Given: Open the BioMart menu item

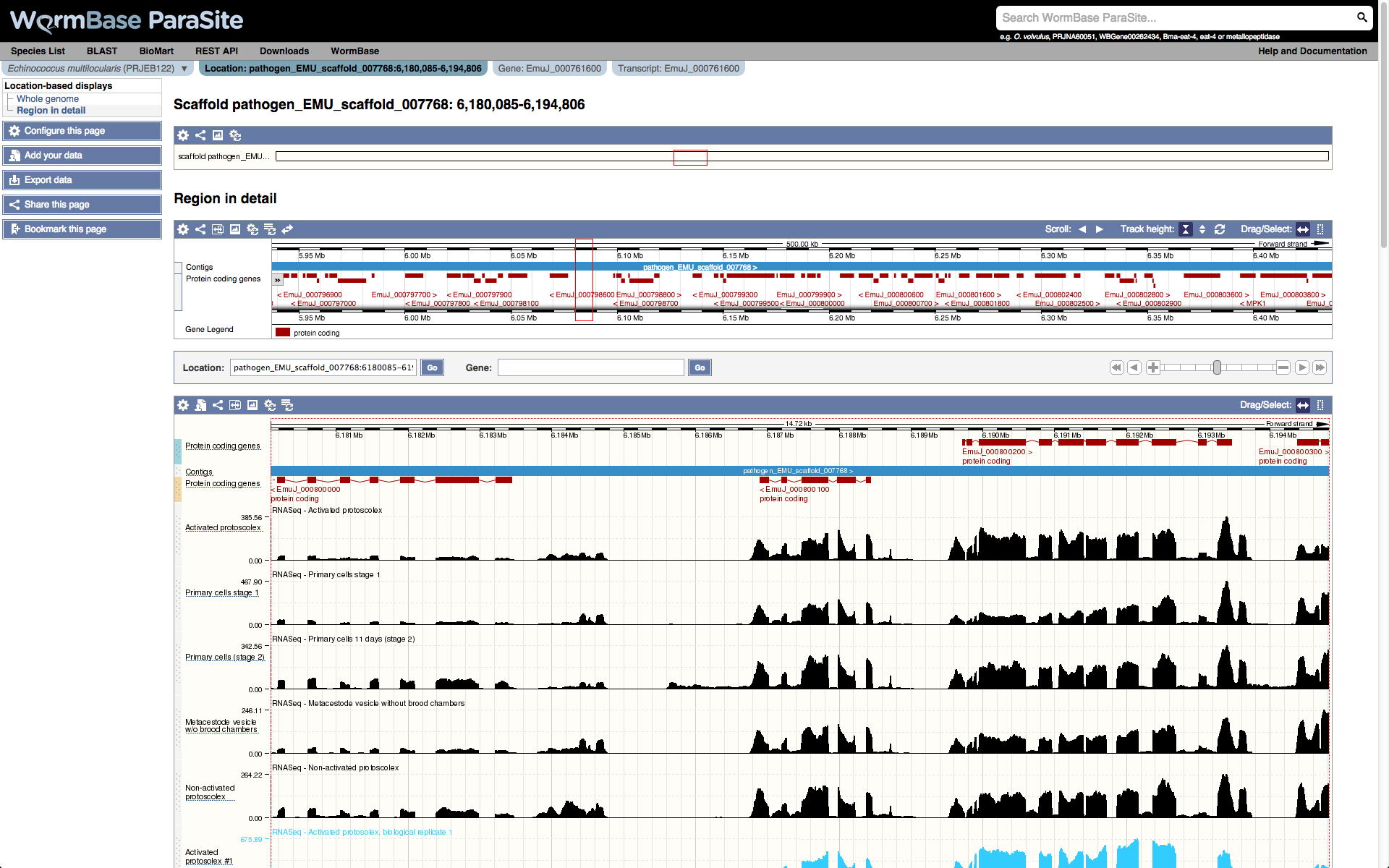Looking at the screenshot, I should click(x=156, y=51).
